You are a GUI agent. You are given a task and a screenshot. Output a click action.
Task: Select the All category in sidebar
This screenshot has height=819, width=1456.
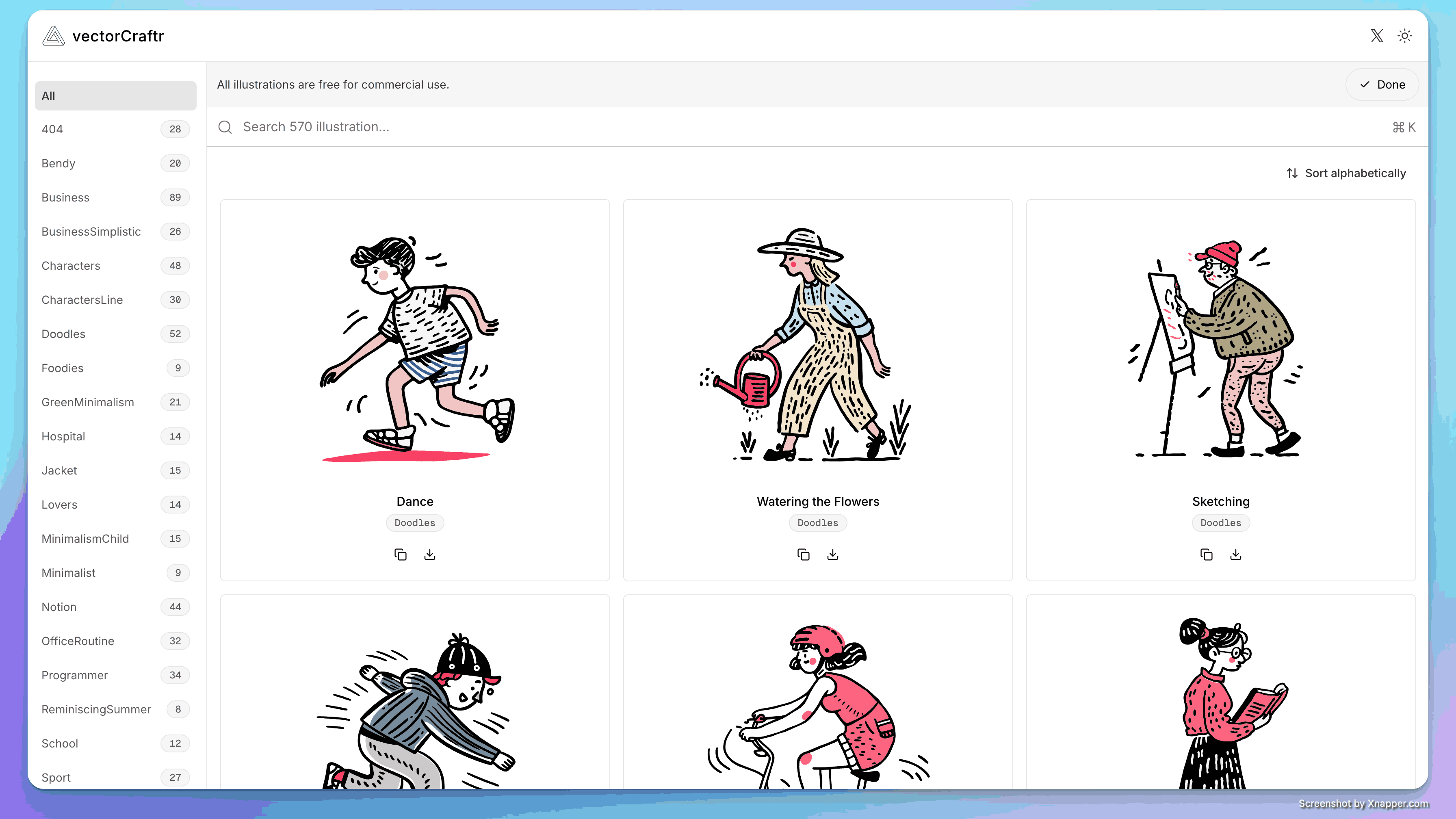[x=115, y=96]
